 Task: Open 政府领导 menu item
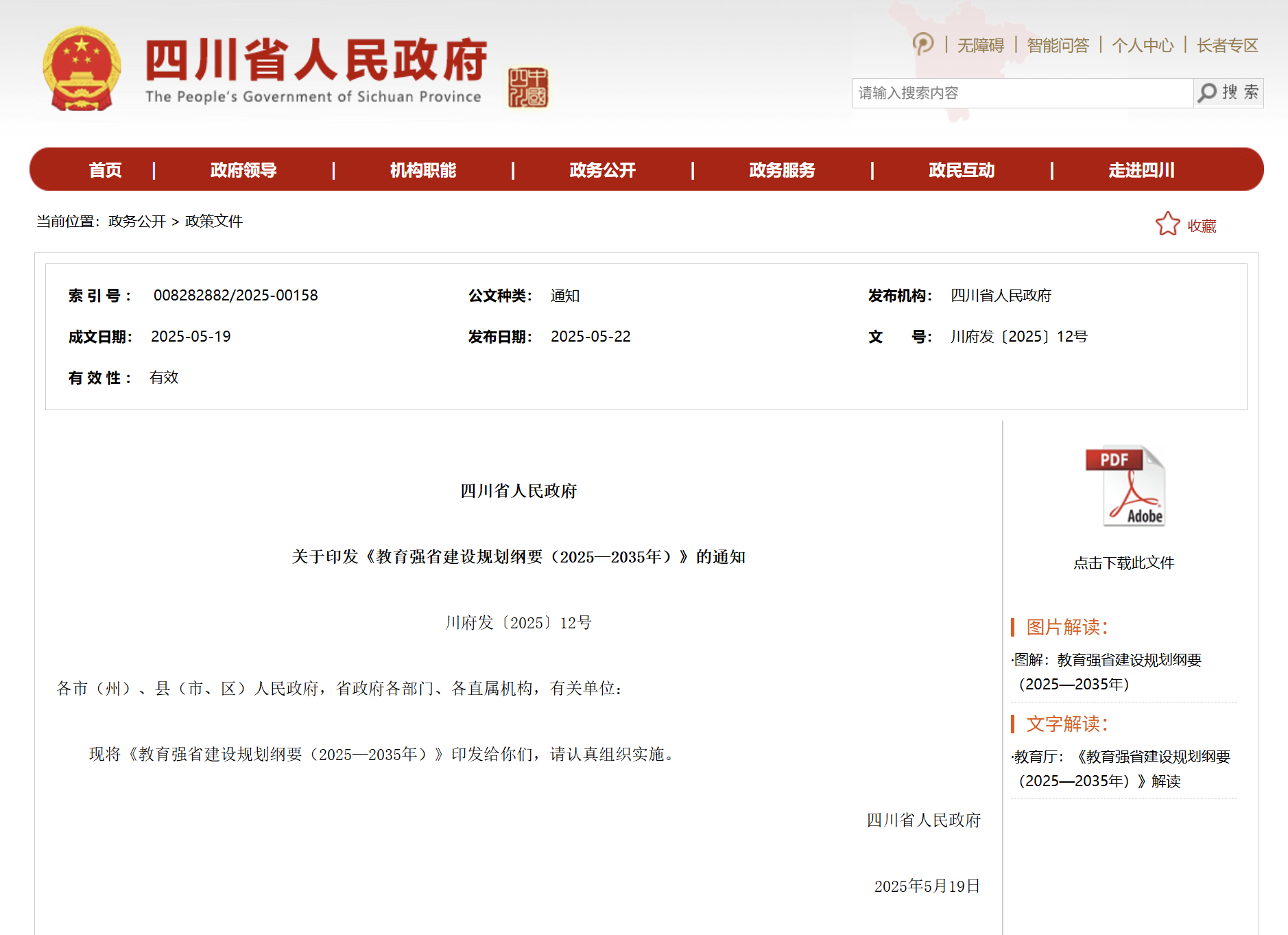coord(243,170)
